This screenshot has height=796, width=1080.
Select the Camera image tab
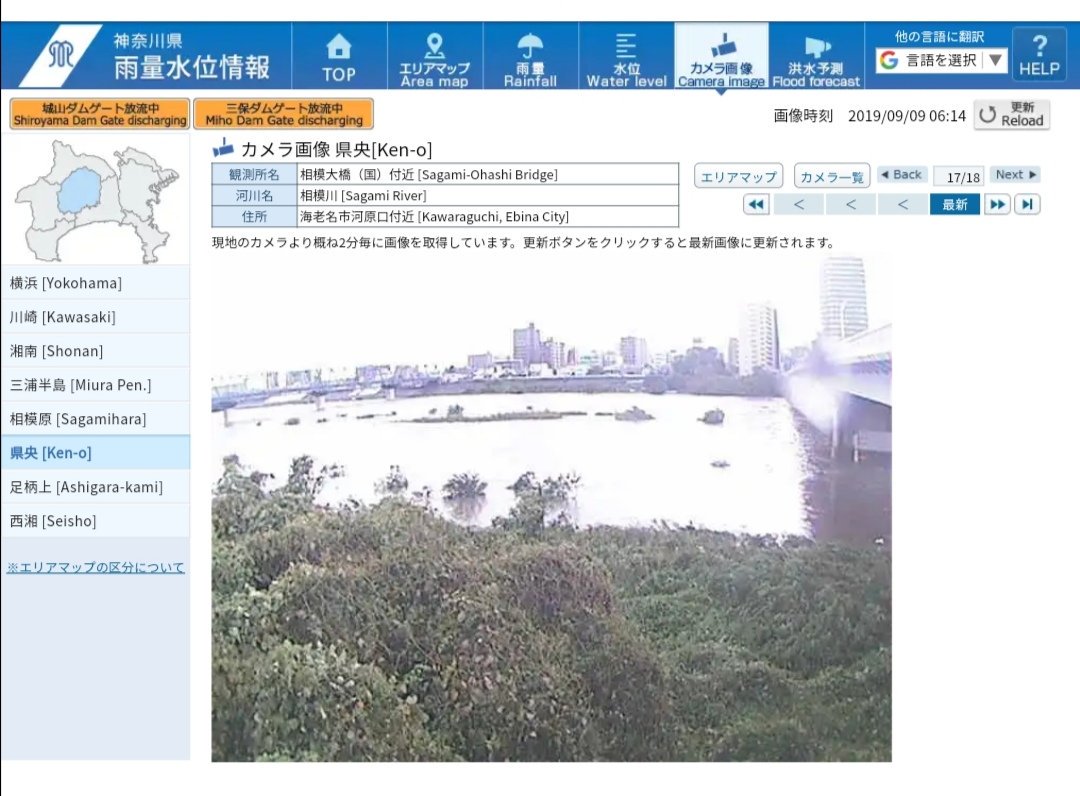[x=721, y=56]
